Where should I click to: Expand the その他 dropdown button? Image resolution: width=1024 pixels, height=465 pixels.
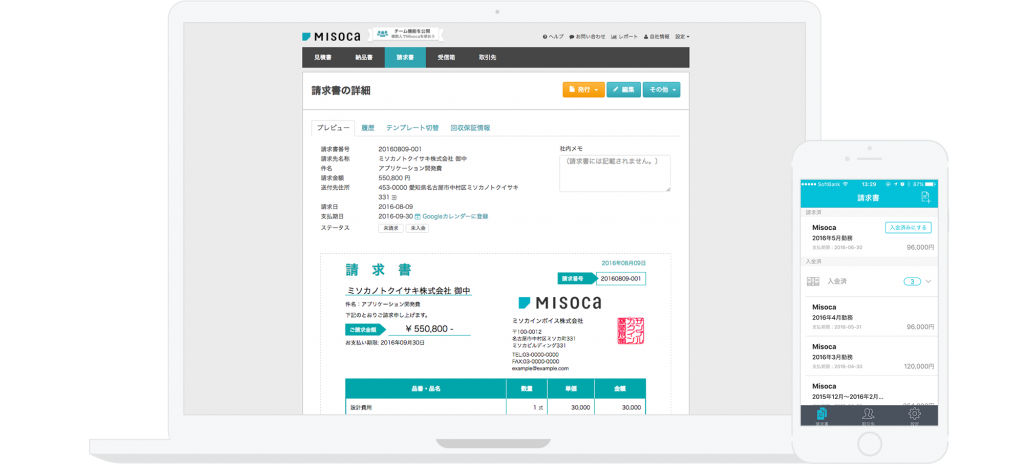[x=662, y=89]
